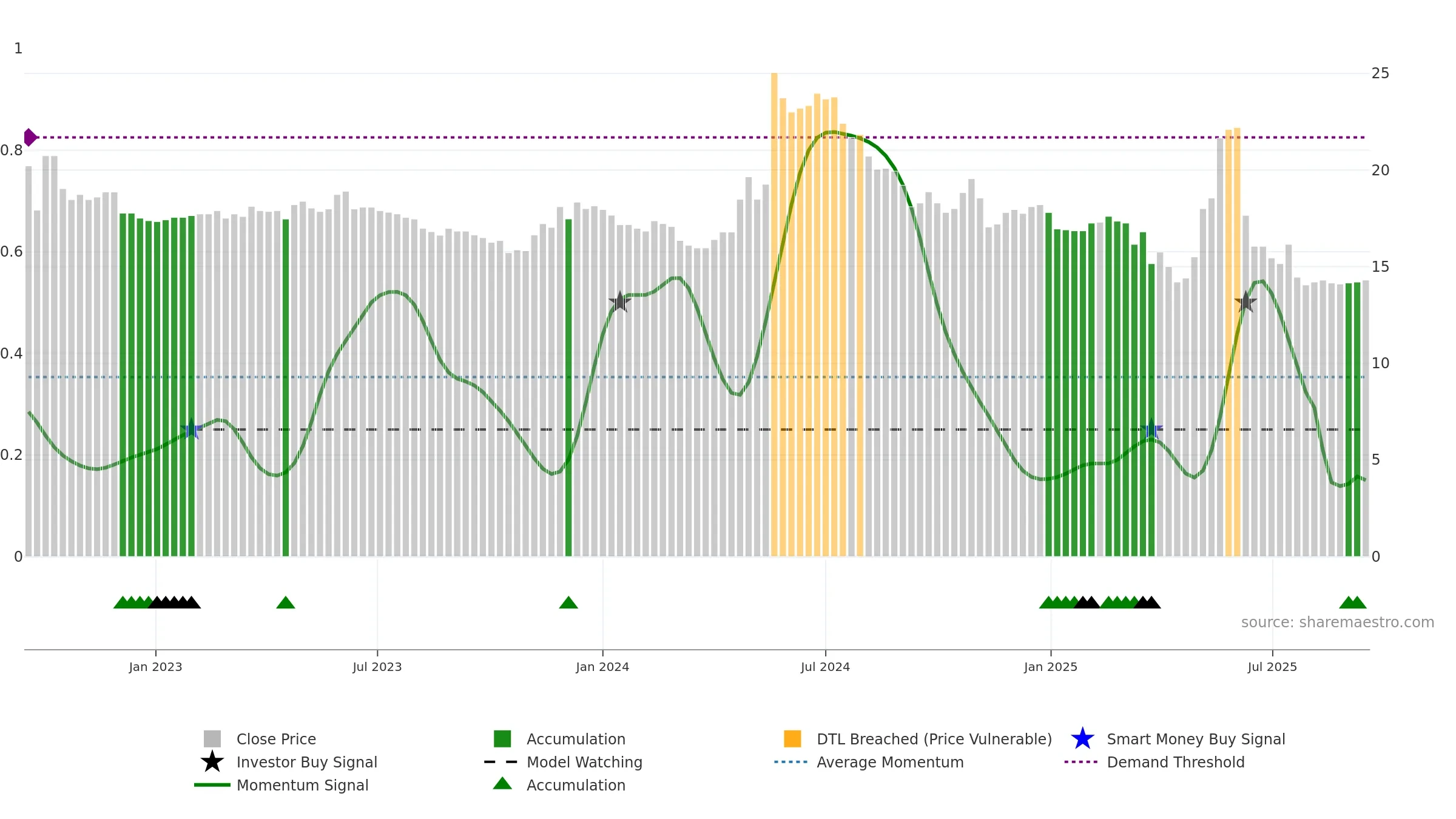Click the Jan 2023 x-axis tick label
The height and width of the screenshot is (819, 1456).
[x=155, y=667]
